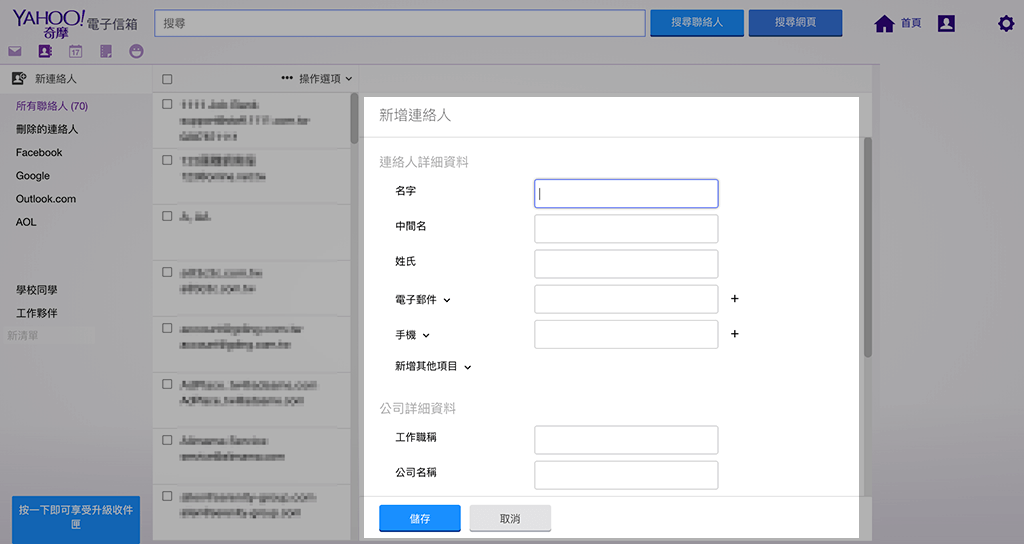Click plus icon beside the 電子郵件 field
1024x544 pixels.
(735, 299)
